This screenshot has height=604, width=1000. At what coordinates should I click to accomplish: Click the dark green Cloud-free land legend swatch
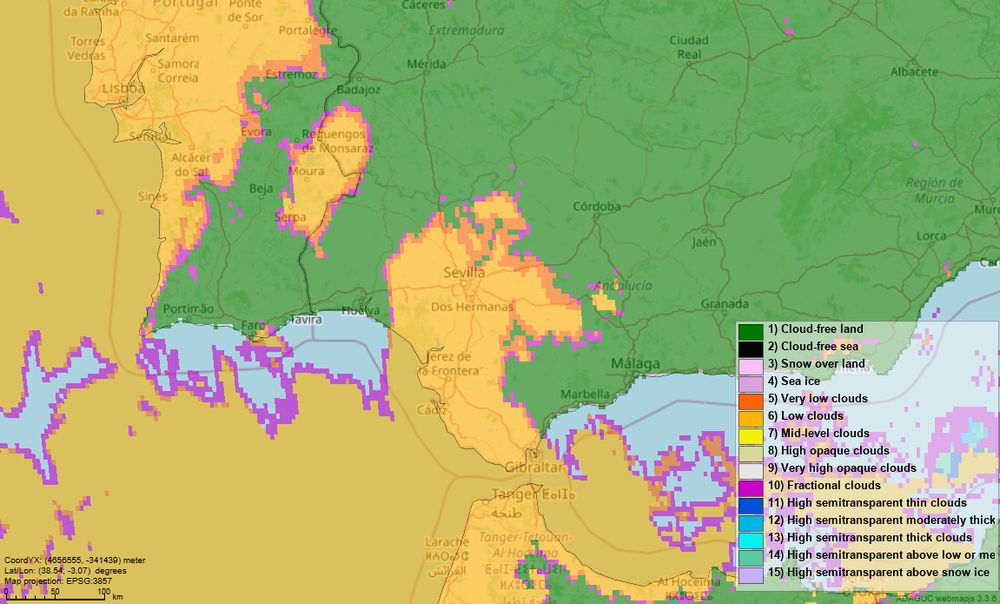click(x=751, y=332)
